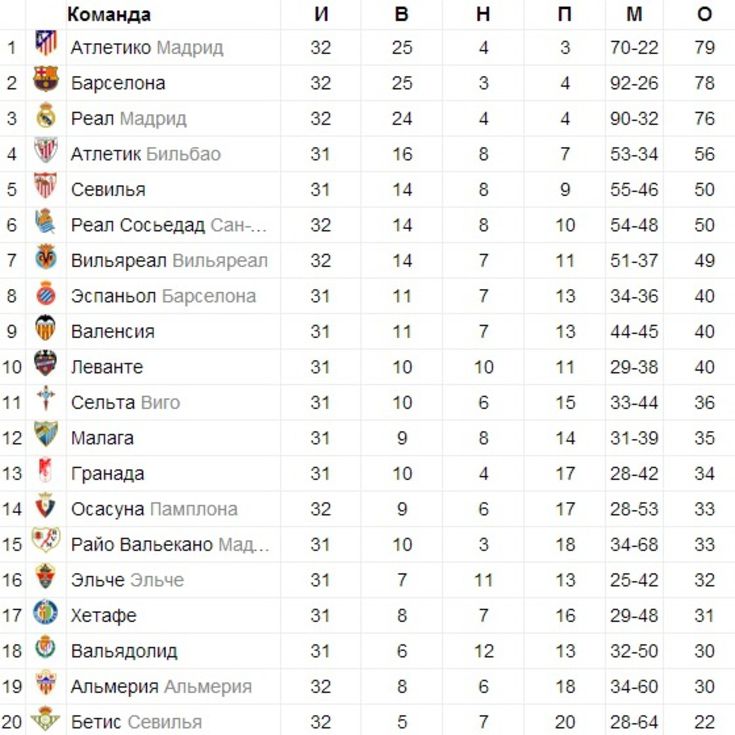This screenshot has height=735, width=735.
Task: Click the Atlético Madrid club crest
Action: pos(46,43)
